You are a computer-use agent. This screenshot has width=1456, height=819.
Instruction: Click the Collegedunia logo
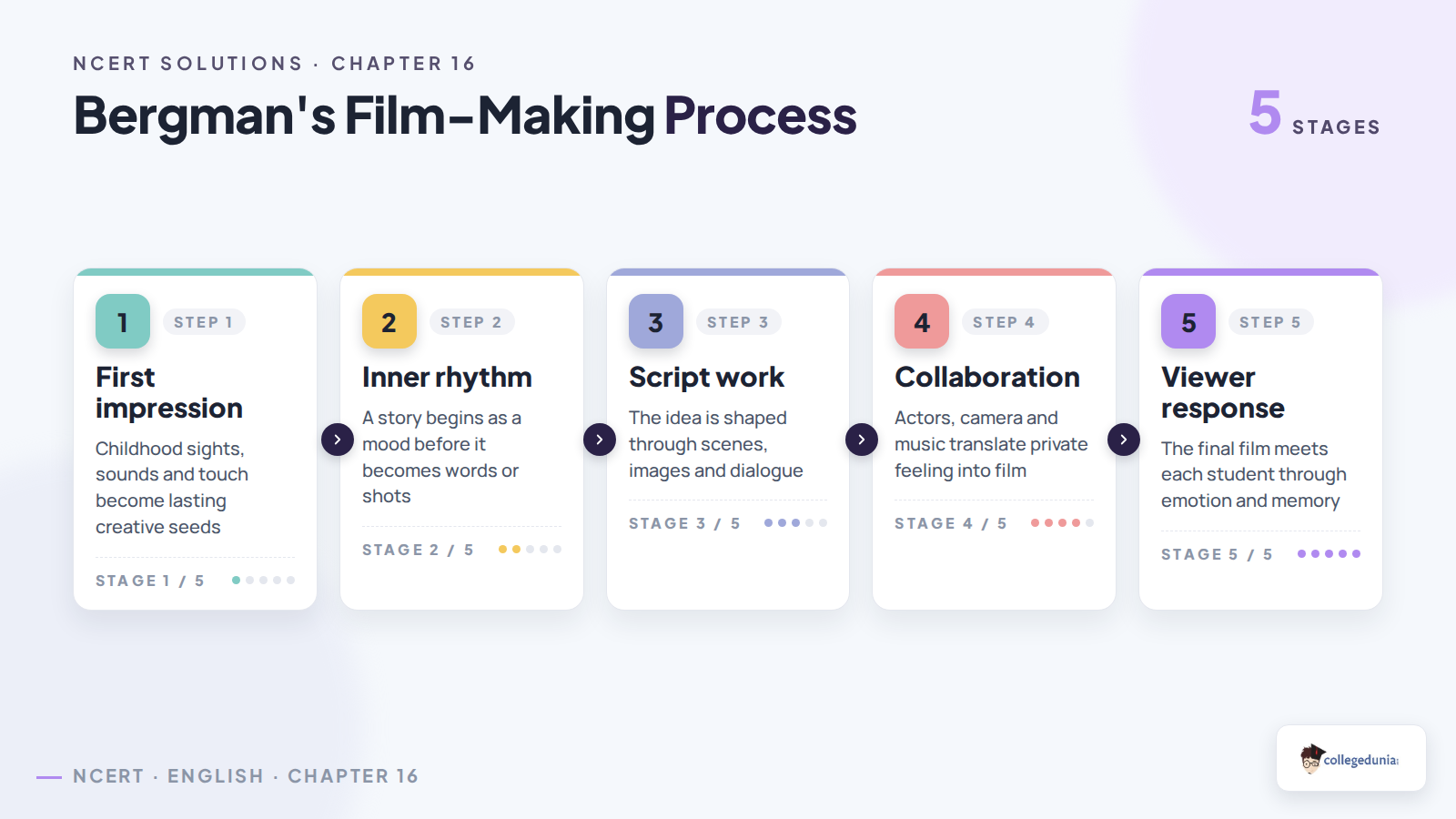(1350, 758)
